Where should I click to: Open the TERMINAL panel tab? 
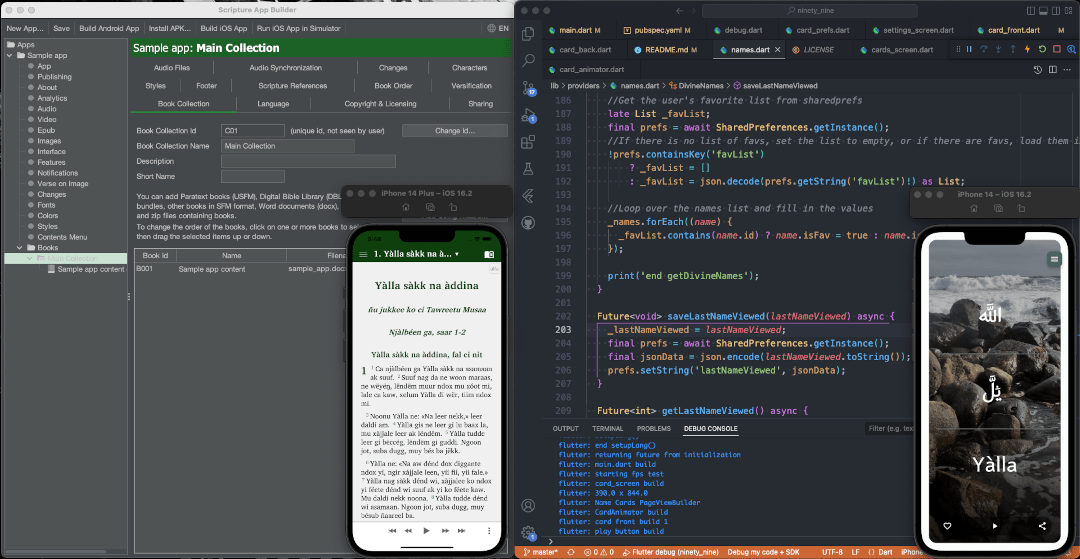(608, 428)
